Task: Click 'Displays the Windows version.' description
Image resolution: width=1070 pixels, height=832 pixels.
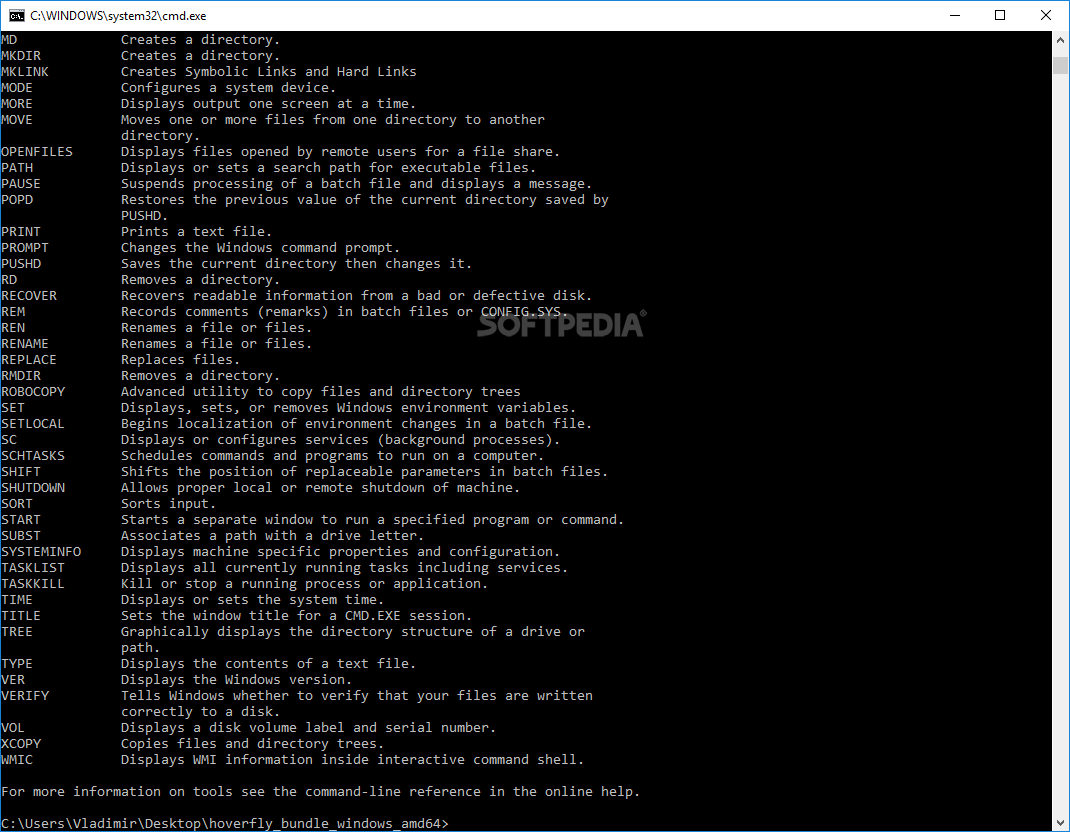Action: pos(237,680)
